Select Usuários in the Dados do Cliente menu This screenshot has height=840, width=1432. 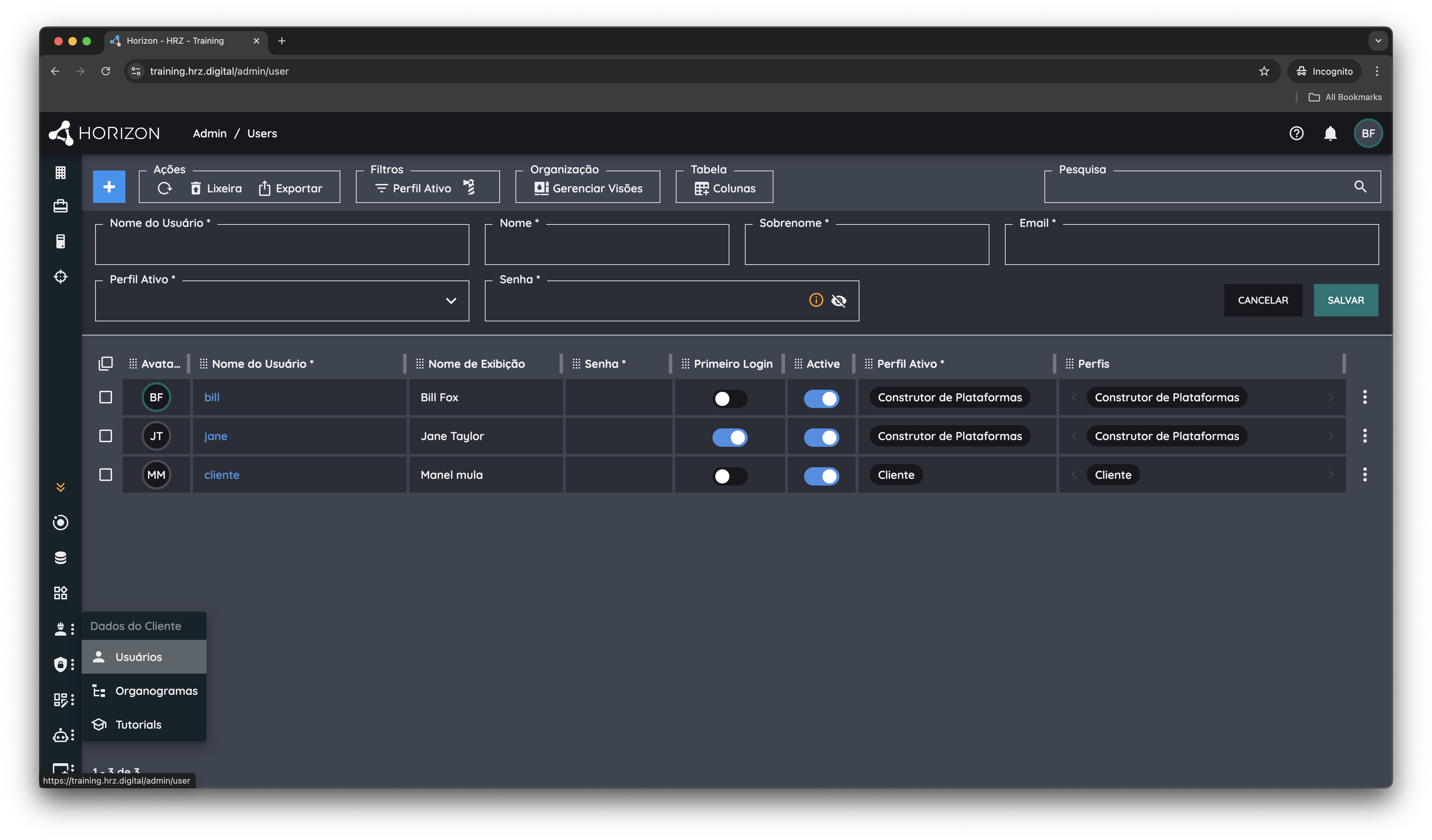coord(144,657)
